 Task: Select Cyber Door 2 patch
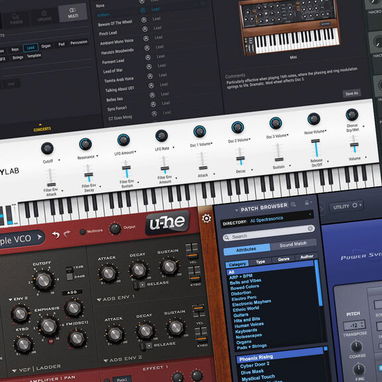click(x=254, y=365)
